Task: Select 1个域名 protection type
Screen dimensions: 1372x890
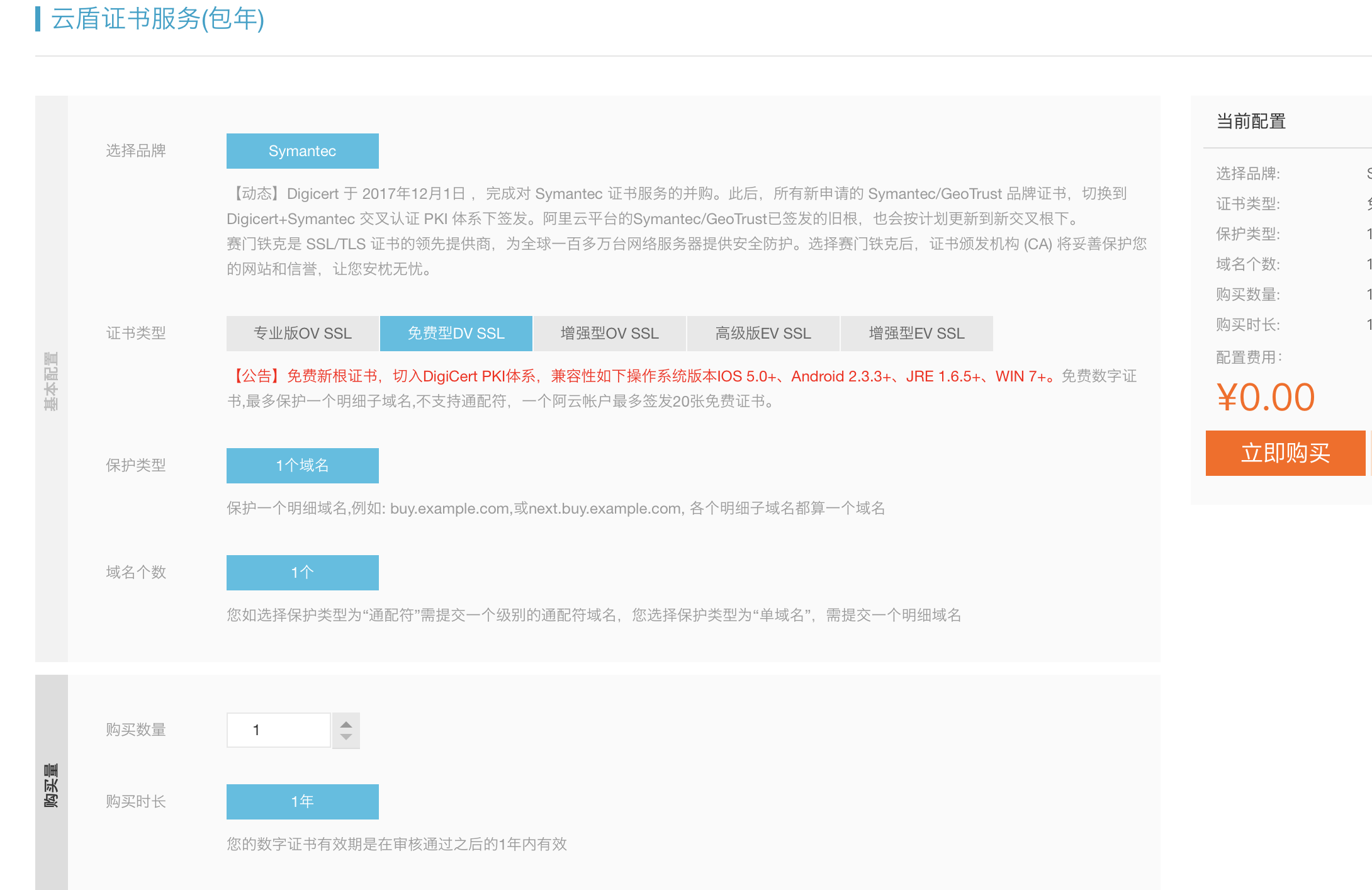Action: coord(302,466)
